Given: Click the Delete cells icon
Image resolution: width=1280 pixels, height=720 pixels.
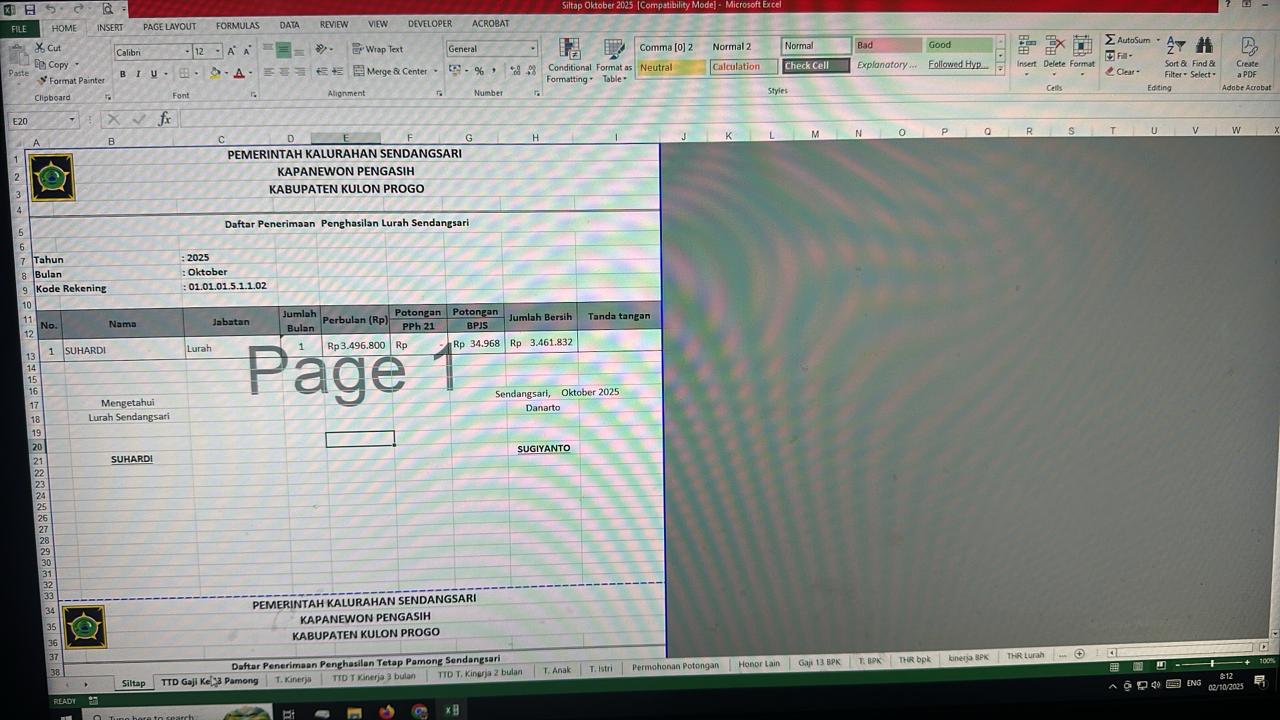Looking at the screenshot, I should (1054, 54).
